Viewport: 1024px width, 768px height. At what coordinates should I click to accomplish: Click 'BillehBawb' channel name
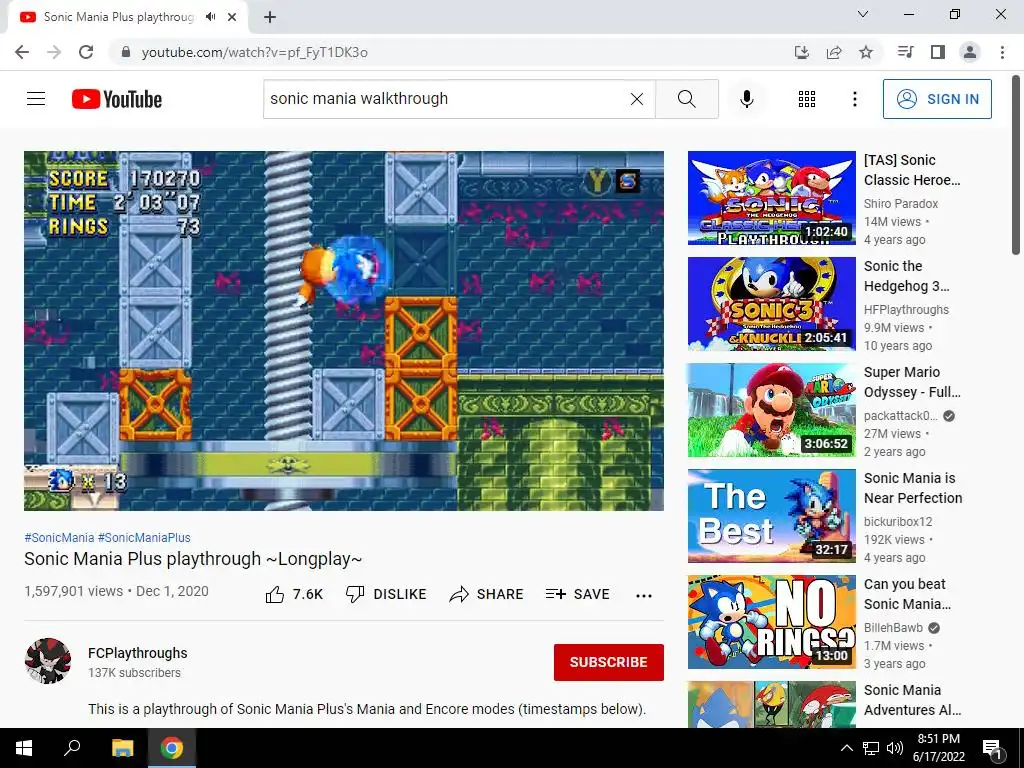point(893,628)
